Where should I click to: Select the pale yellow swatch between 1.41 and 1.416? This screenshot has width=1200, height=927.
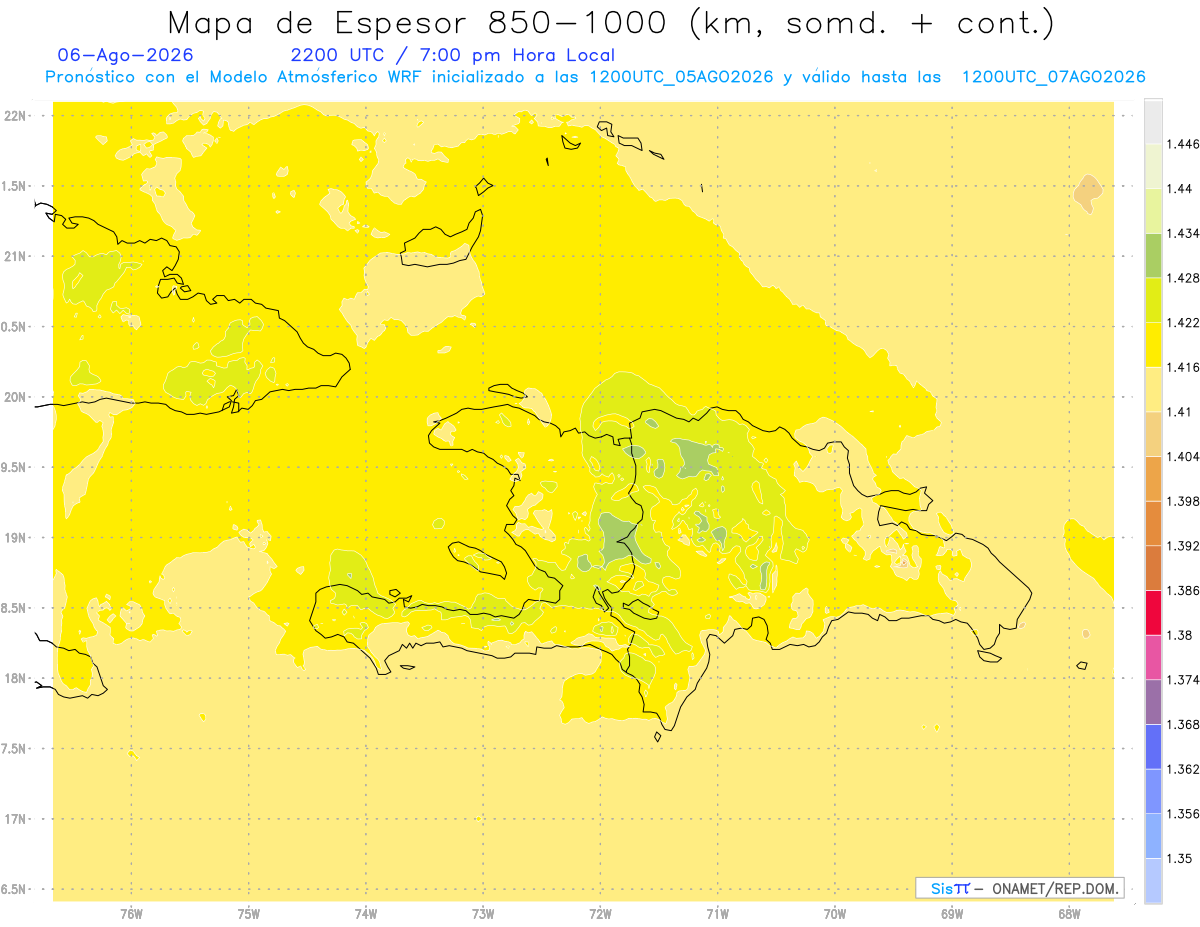tap(1153, 390)
